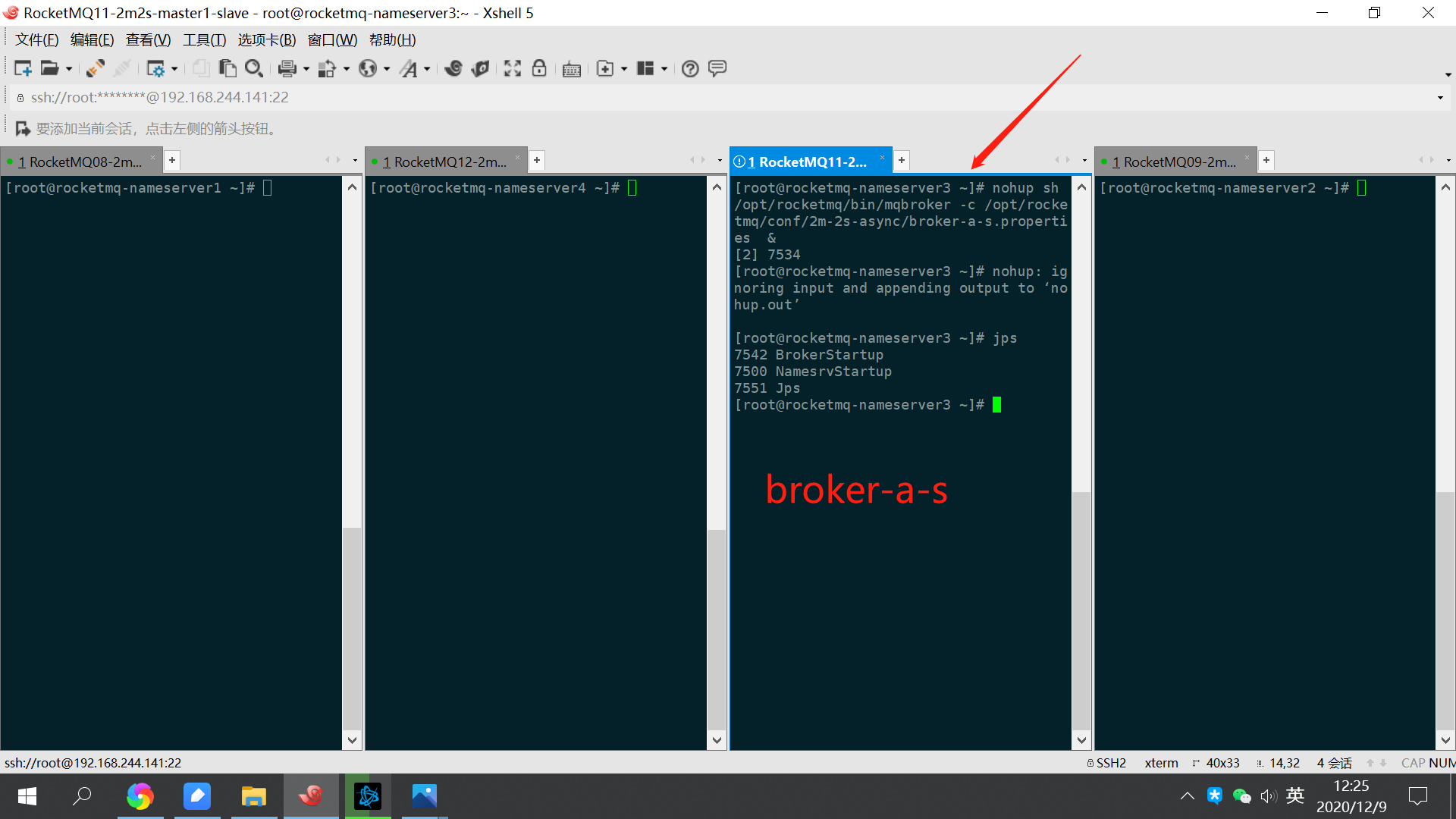Click the taskbar search magnifier icon
Viewport: 1456px width, 819px height.
tap(82, 796)
